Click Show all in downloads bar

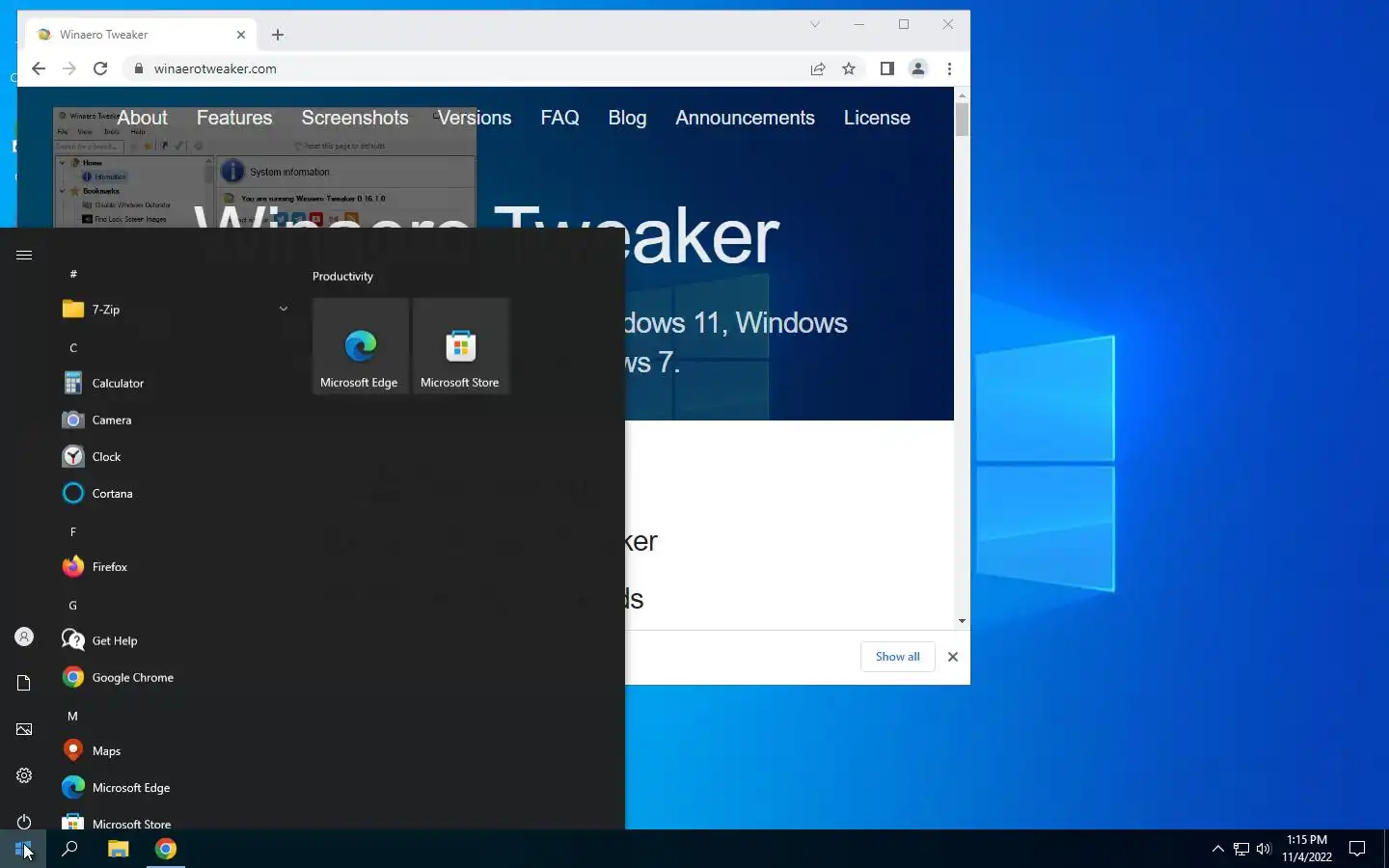coord(897,657)
